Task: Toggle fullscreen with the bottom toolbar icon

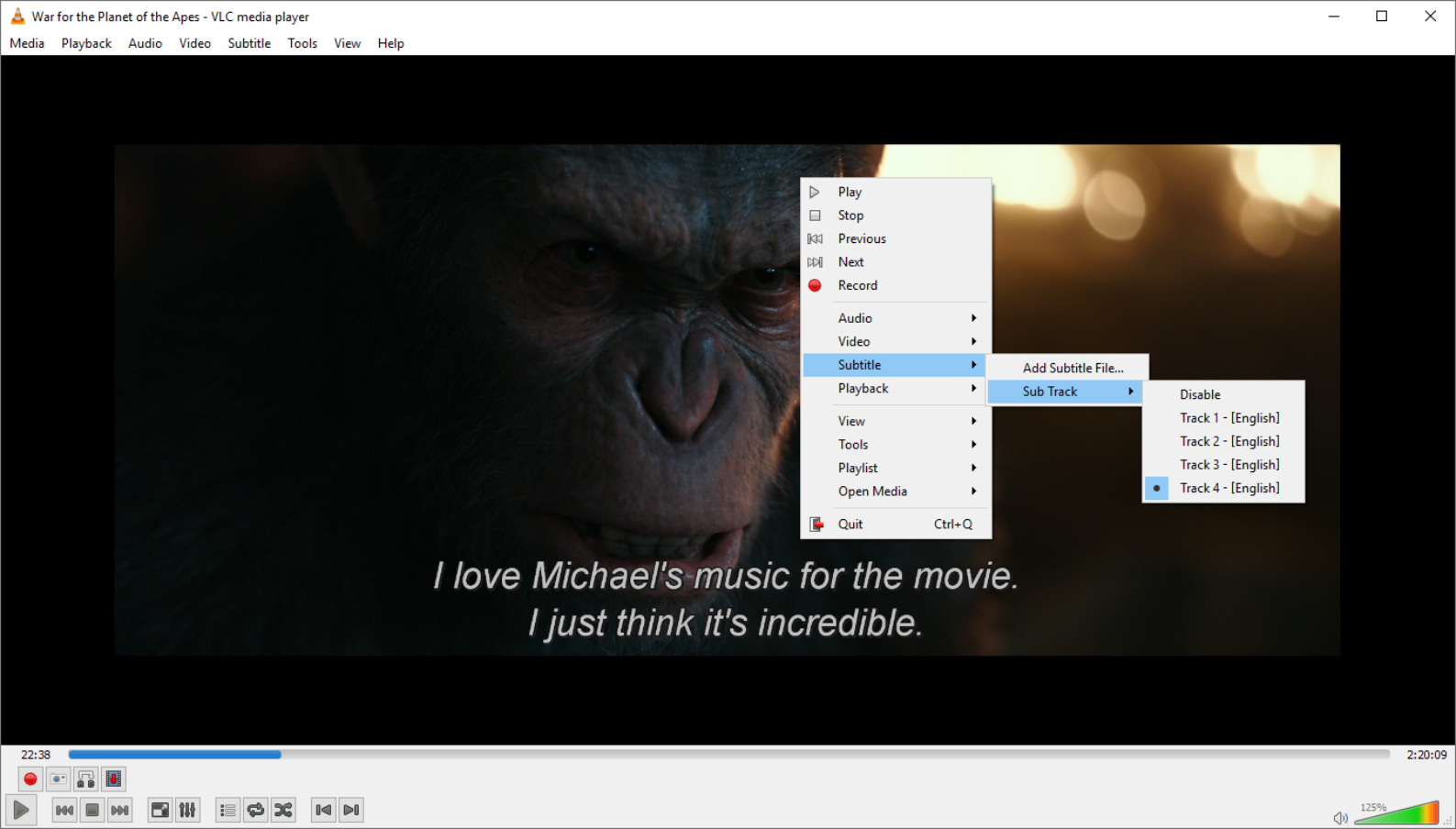Action: pyautogui.click(x=160, y=810)
